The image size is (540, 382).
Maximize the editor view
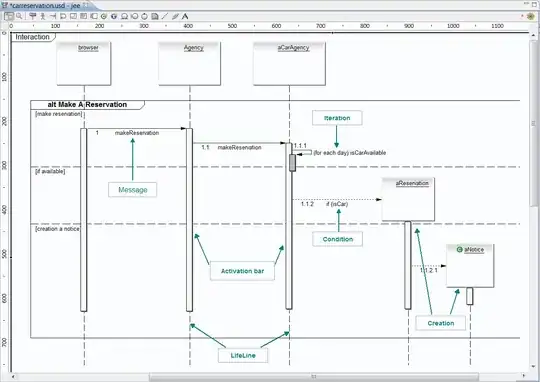click(x=535, y=4)
